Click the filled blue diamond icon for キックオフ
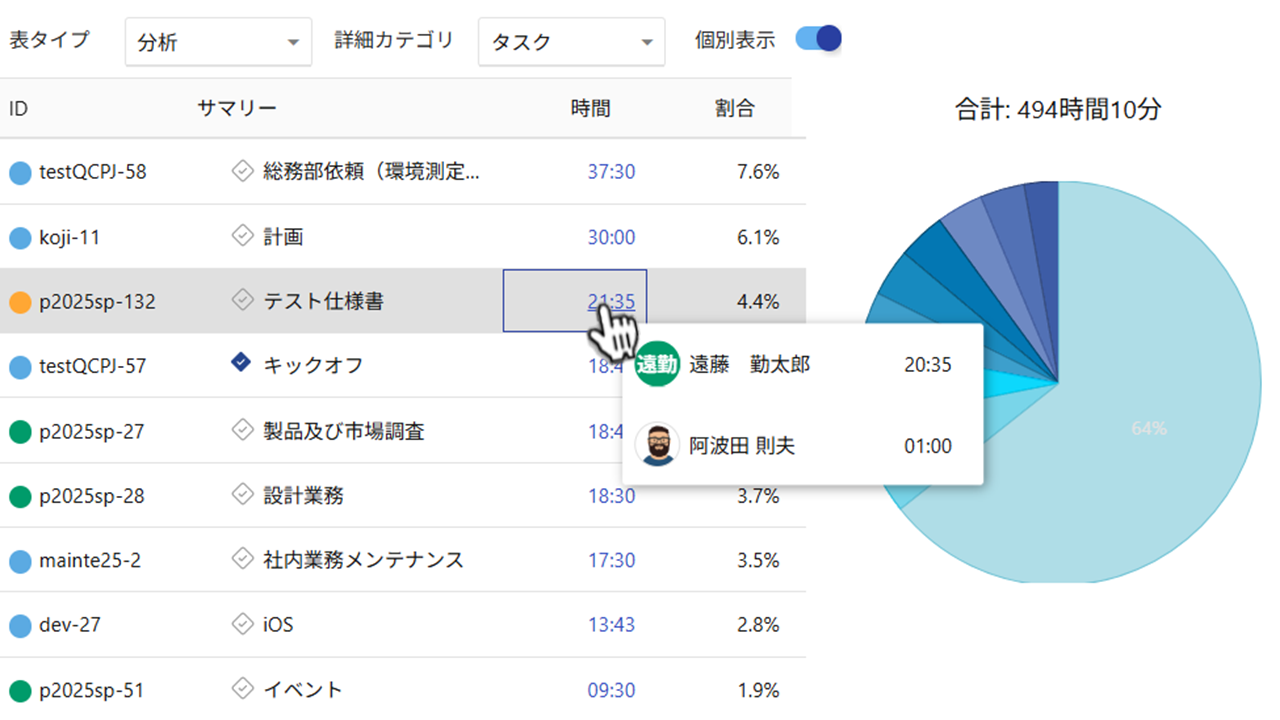Image resolution: width=1280 pixels, height=720 pixels. click(x=241, y=364)
